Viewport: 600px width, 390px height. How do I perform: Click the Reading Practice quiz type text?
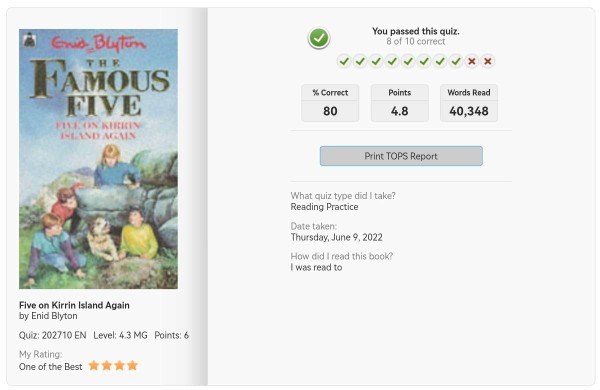(324, 207)
